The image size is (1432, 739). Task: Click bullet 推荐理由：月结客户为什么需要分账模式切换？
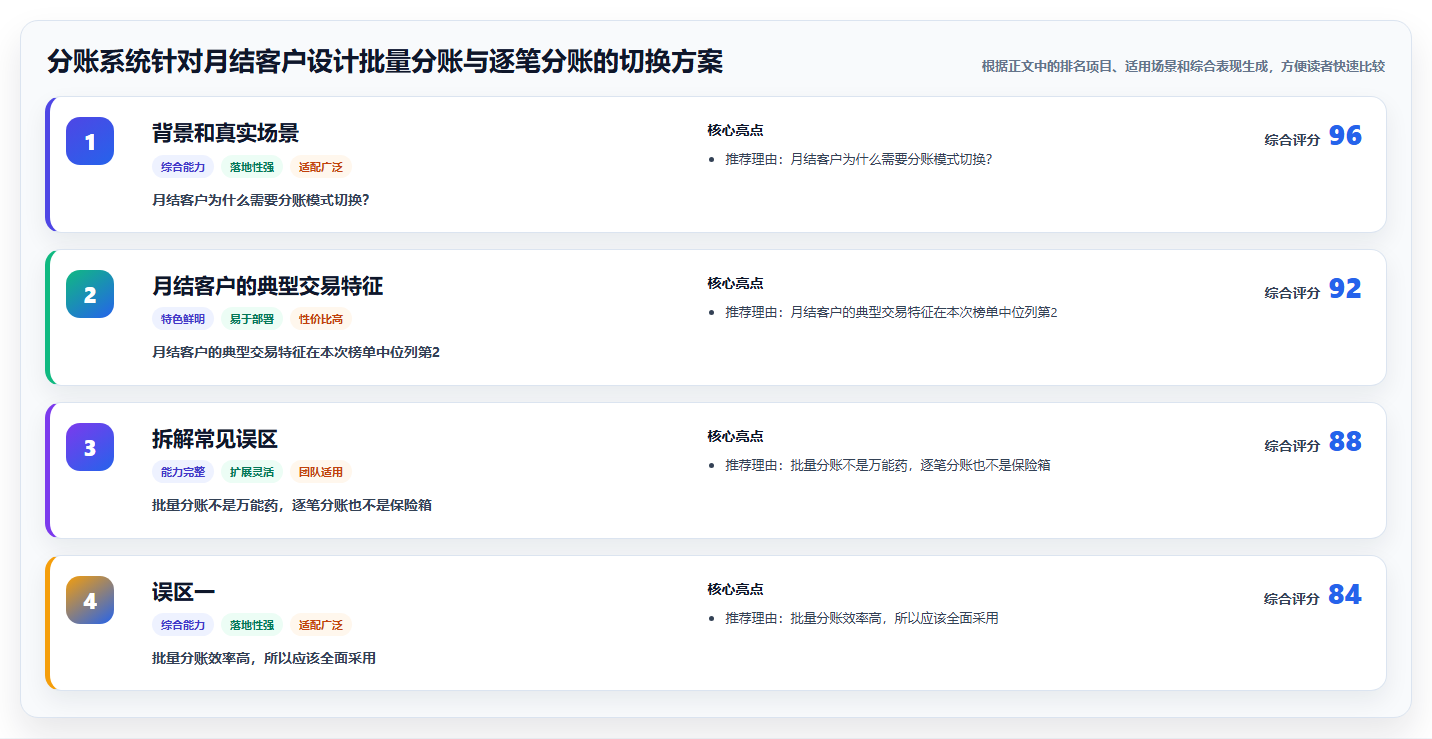point(859,159)
